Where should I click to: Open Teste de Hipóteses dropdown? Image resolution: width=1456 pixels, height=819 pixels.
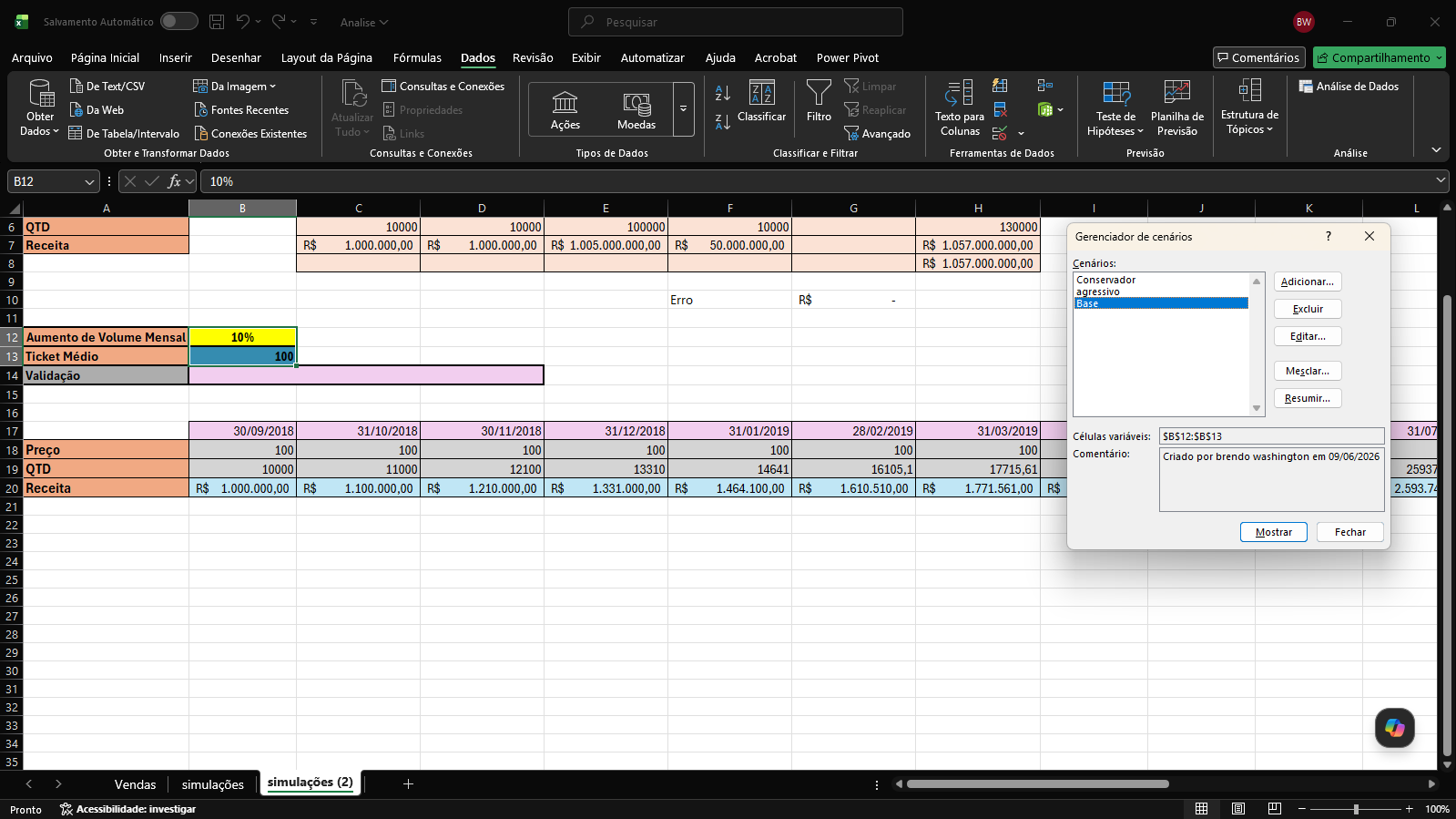[1115, 107]
